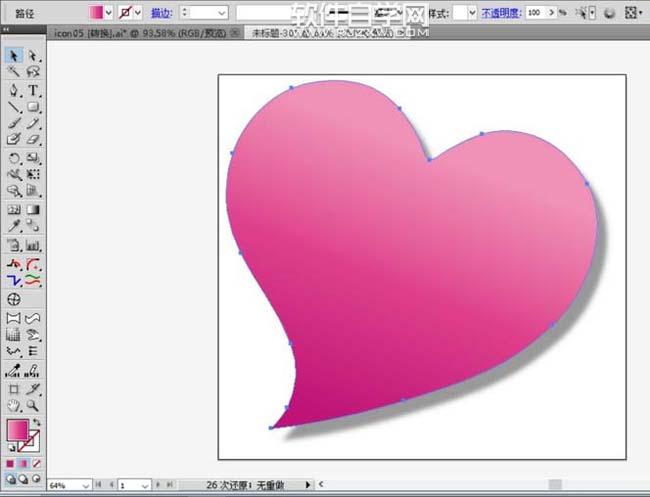
Task: Select the Rotate tool
Action: pyautogui.click(x=14, y=158)
